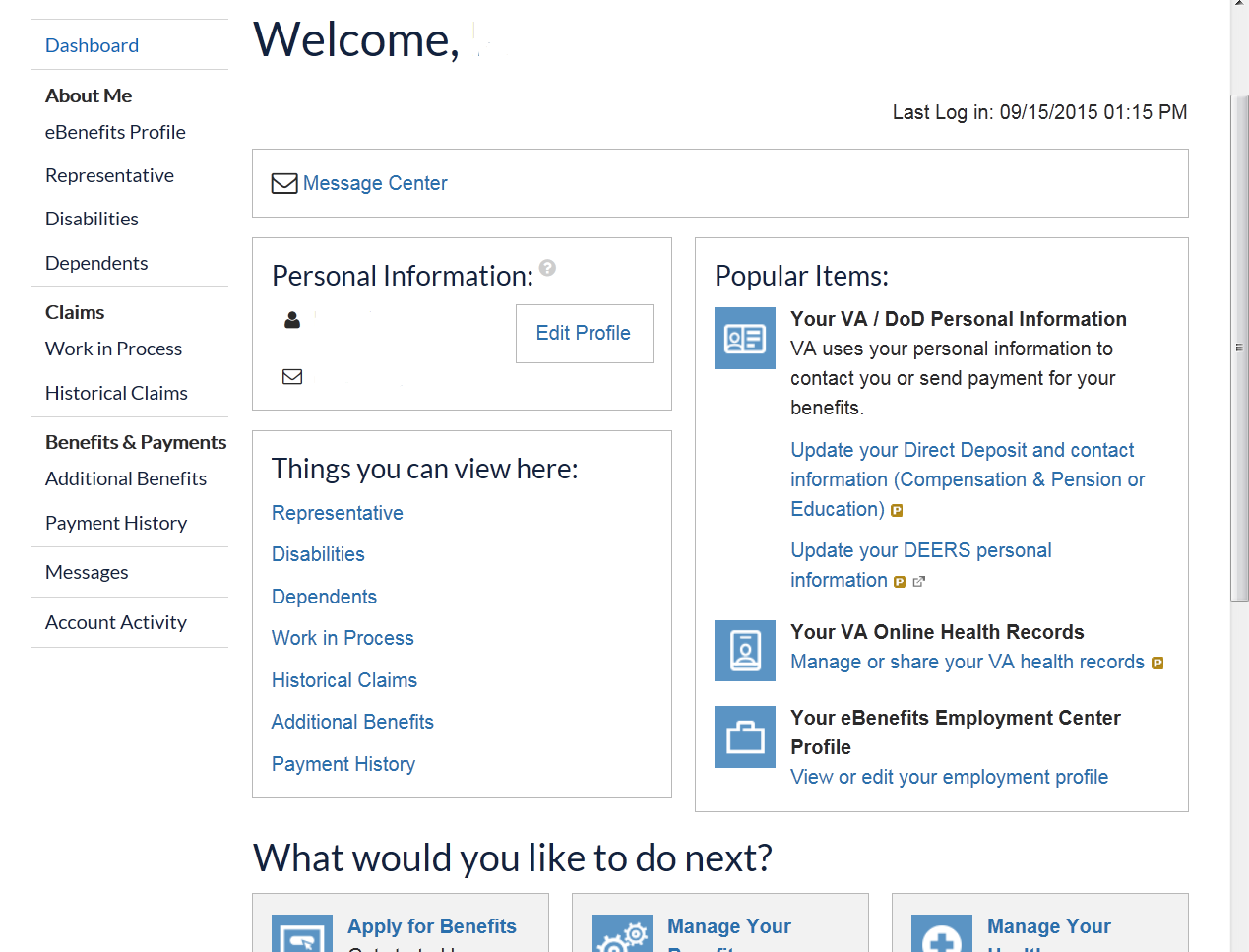The image size is (1249, 952).
Task: Click the Apply for Benefits heading link
Action: coord(432,926)
